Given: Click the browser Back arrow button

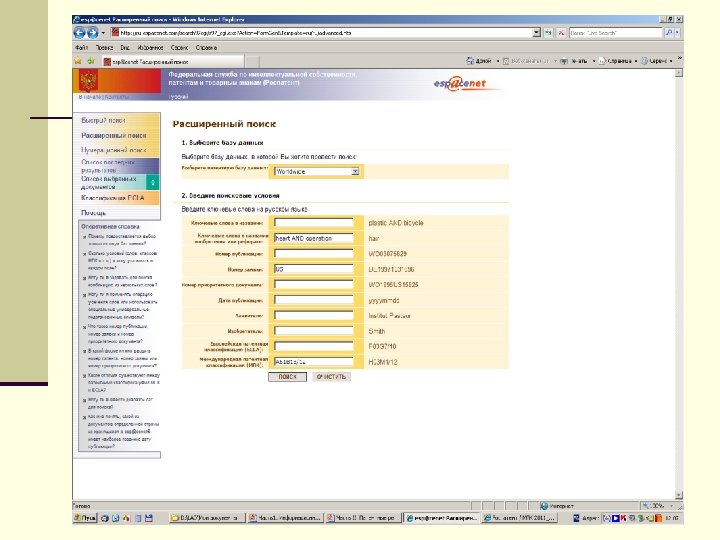Looking at the screenshot, I should point(79,33).
